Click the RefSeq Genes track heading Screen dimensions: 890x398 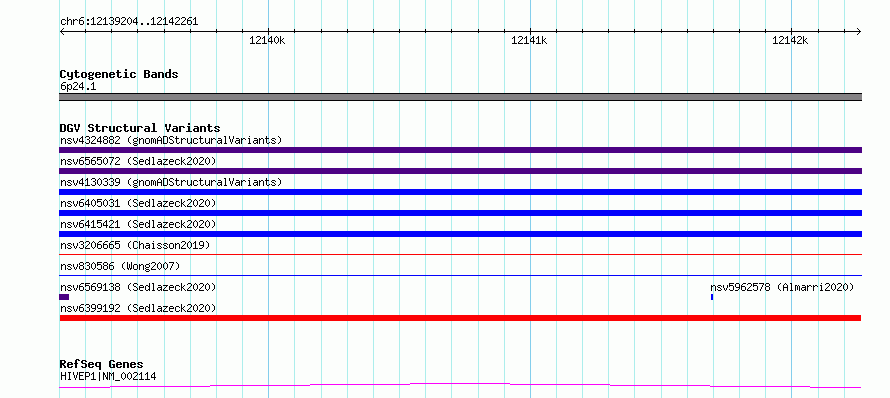point(102,364)
